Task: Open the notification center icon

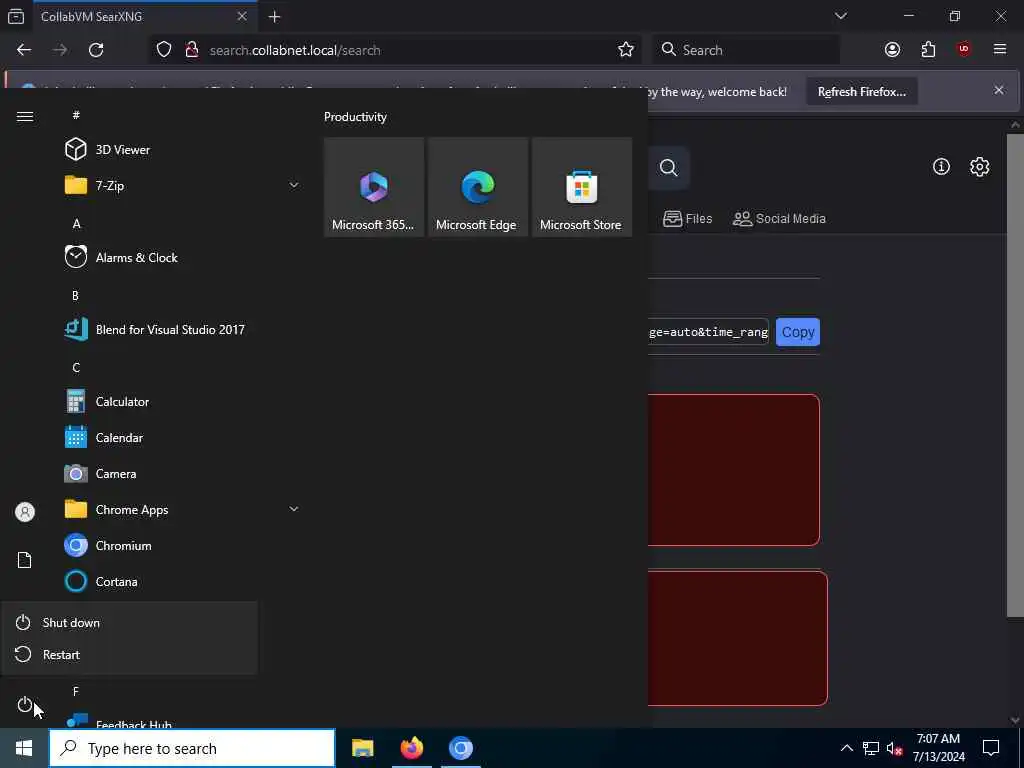Action: [x=991, y=748]
